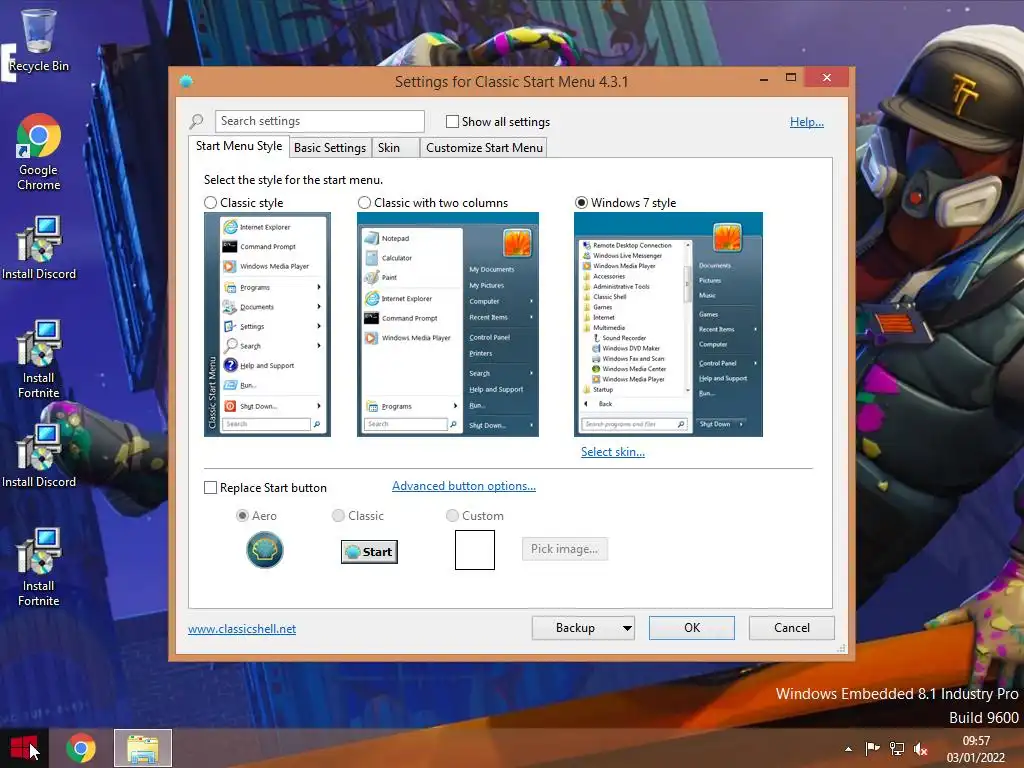This screenshot has width=1024, height=768.
Task: Open Advanced button options link
Action: tap(464, 486)
